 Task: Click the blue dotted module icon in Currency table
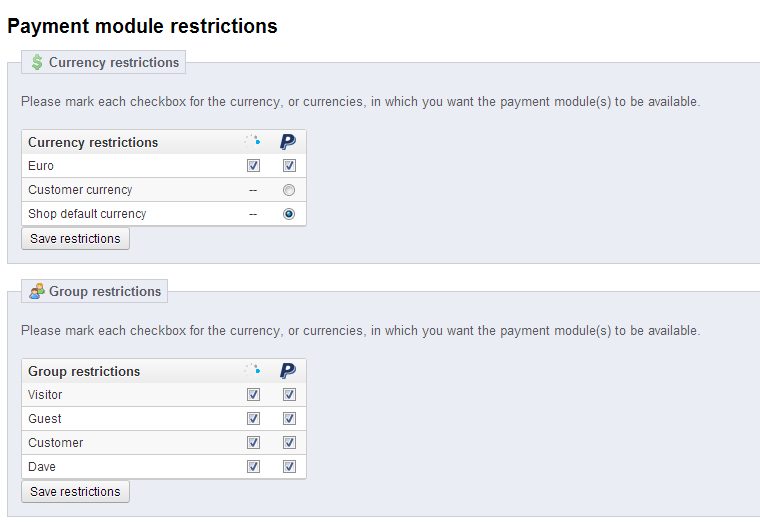(253, 142)
